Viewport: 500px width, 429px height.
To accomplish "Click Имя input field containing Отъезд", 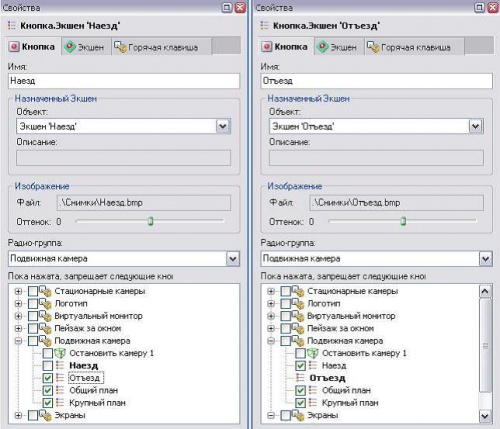I will point(376,81).
